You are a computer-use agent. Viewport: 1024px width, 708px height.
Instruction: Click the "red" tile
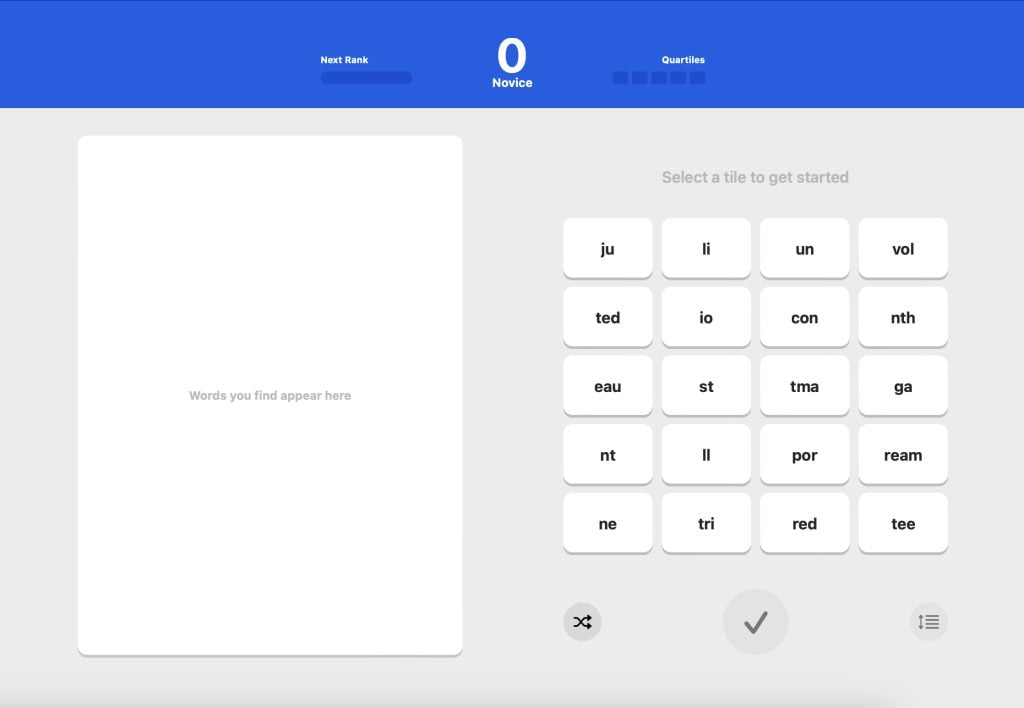click(x=804, y=524)
